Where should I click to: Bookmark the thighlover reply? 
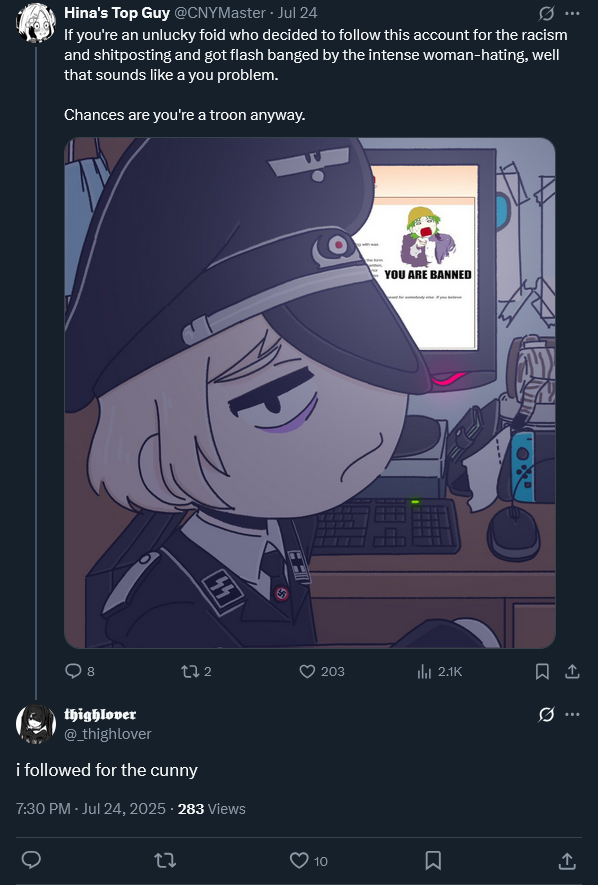click(x=433, y=860)
